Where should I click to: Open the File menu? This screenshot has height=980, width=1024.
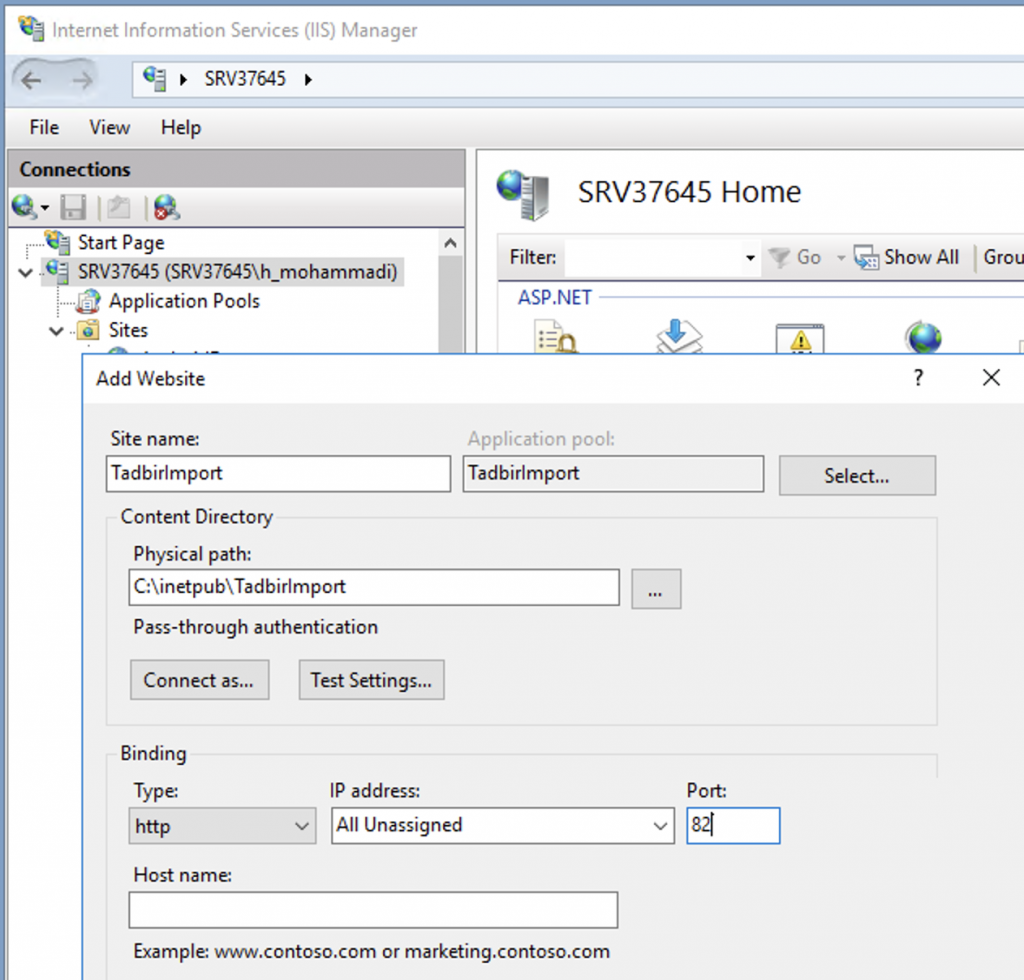(44, 127)
